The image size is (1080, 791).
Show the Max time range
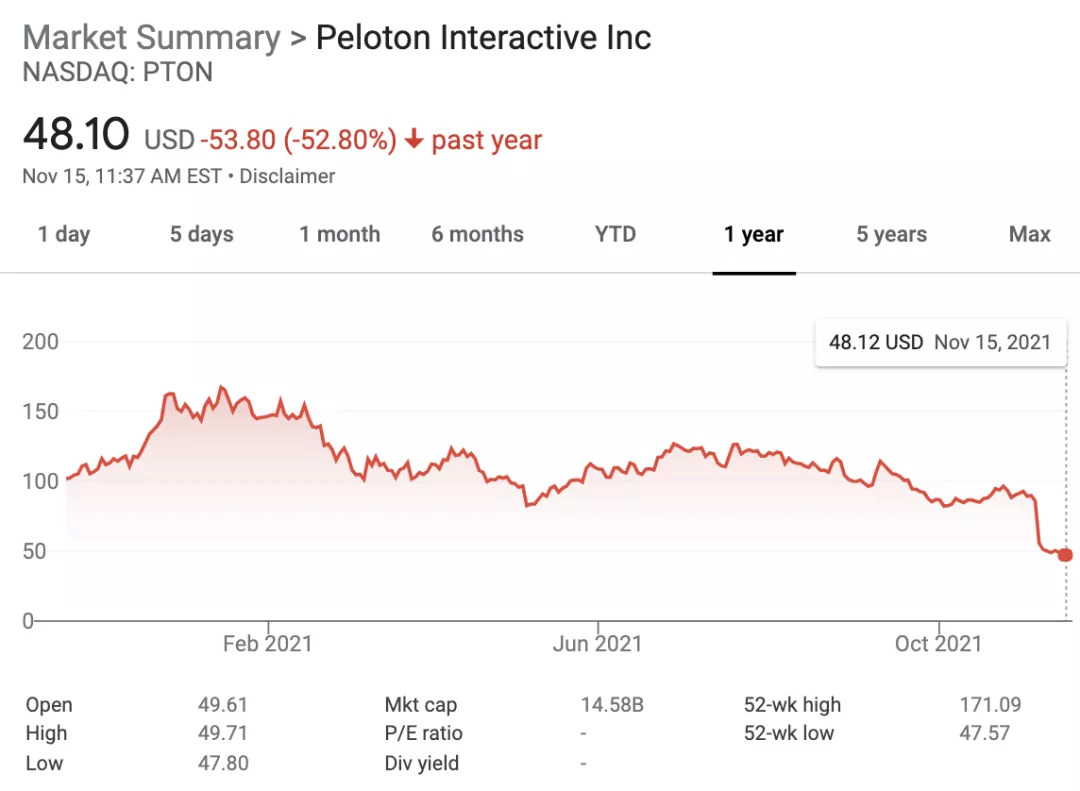(x=1029, y=235)
